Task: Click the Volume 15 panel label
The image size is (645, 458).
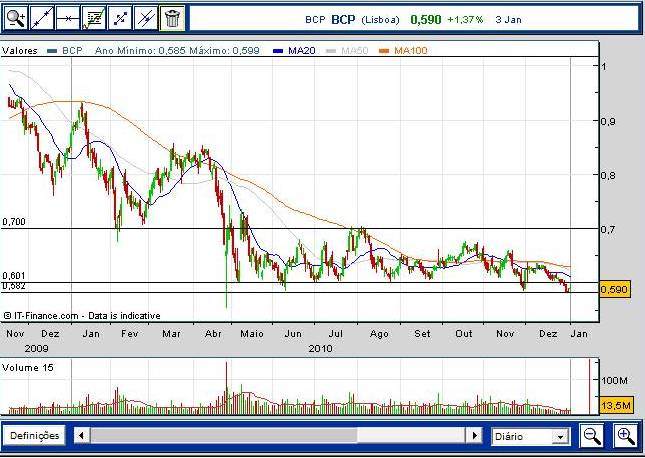Action: [28, 367]
